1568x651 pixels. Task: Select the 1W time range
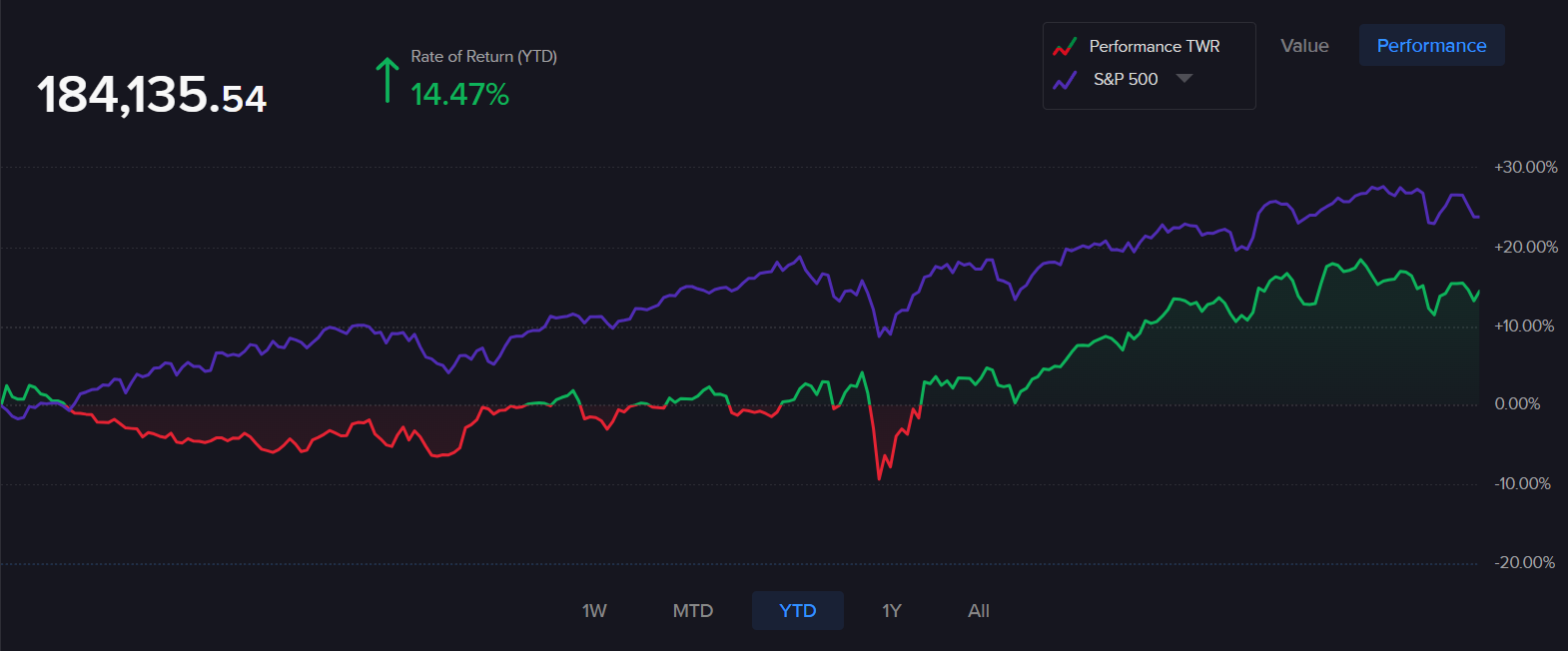pos(594,611)
